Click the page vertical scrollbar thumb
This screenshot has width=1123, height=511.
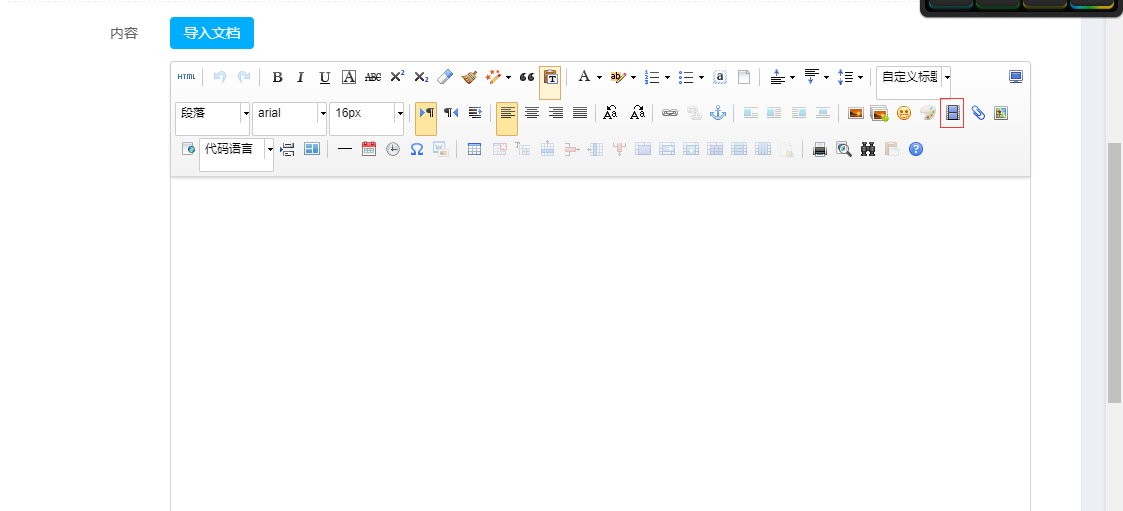[x=1114, y=272]
